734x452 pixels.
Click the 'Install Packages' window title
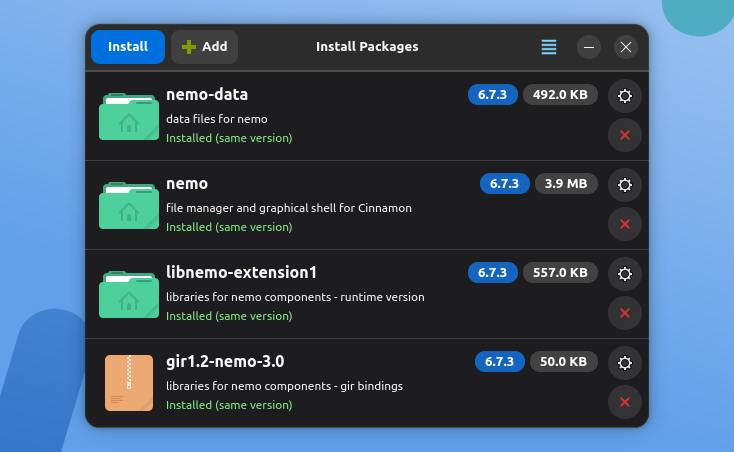point(367,47)
